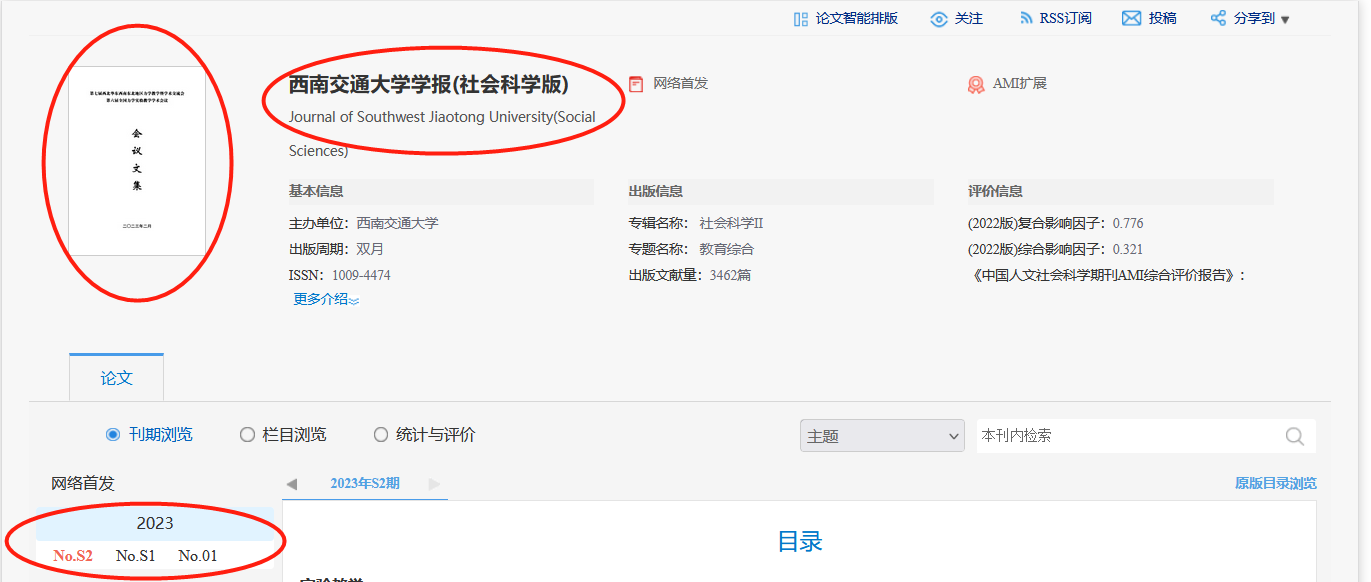This screenshot has width=1371, height=582.
Task: Click the 网络首发 sidebar entry
Action: tap(83, 483)
